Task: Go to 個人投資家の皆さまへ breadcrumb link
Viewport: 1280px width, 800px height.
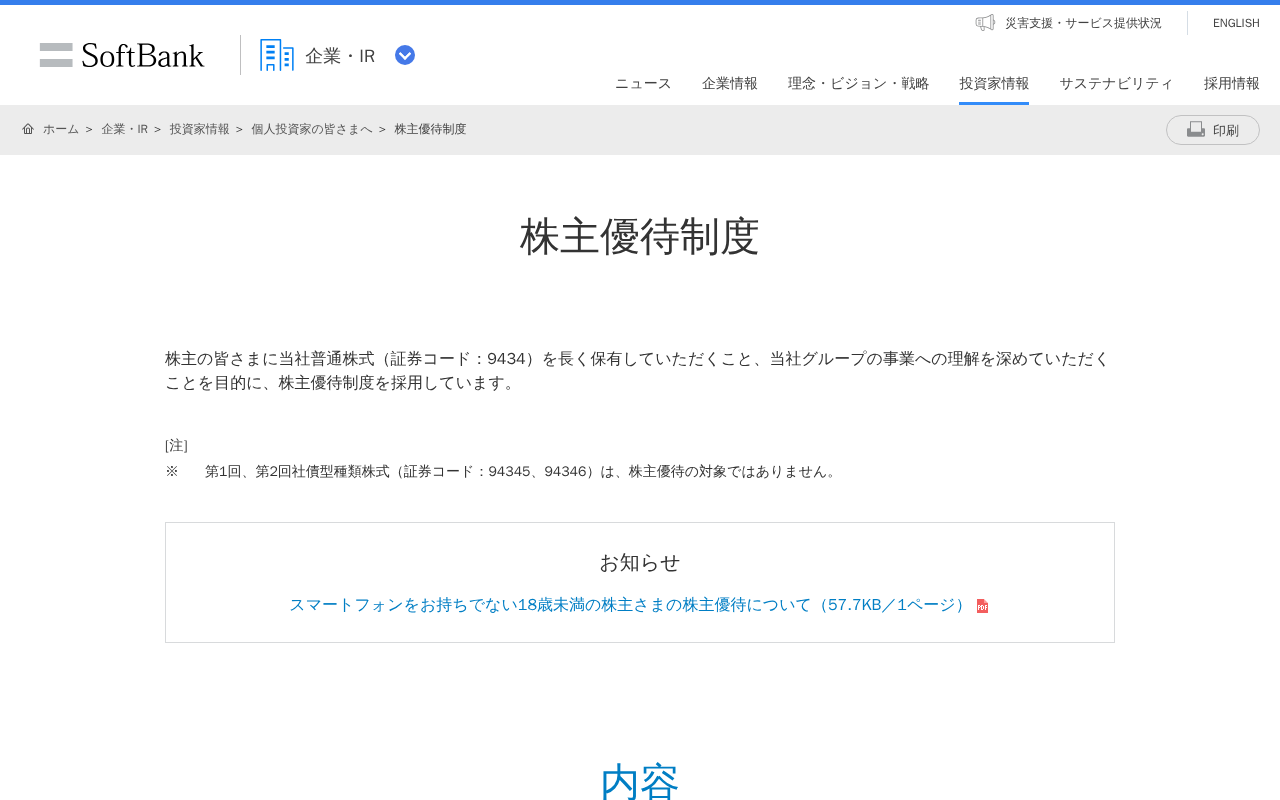Action: (x=311, y=129)
